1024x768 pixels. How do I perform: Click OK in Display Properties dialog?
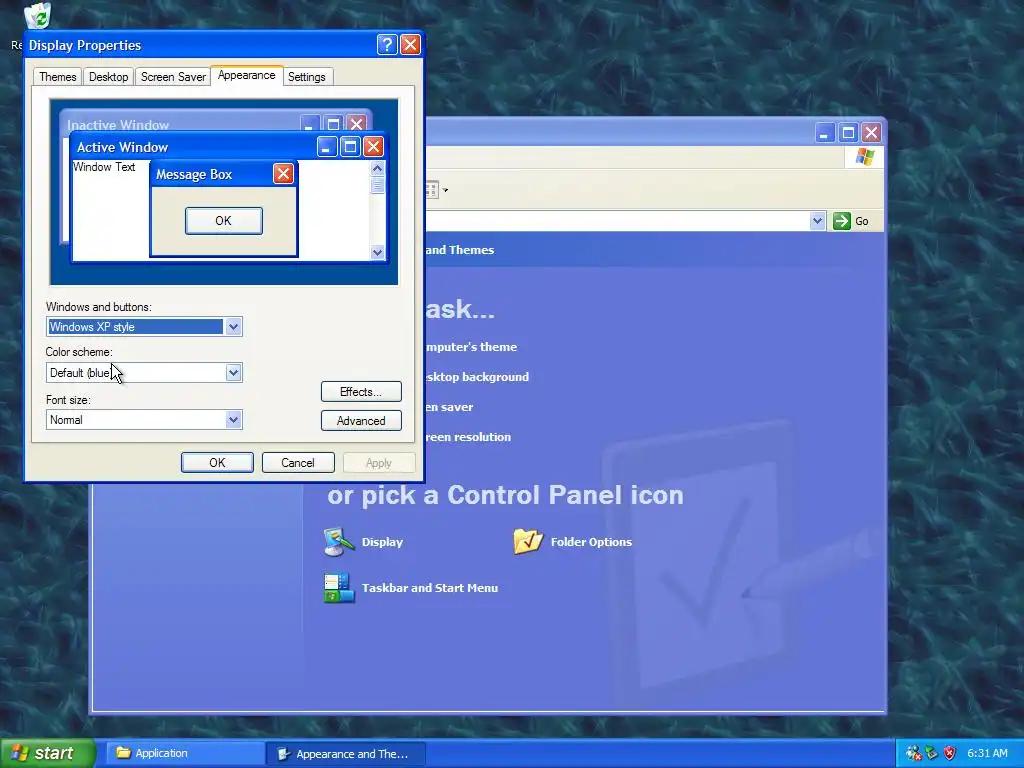tap(217, 462)
